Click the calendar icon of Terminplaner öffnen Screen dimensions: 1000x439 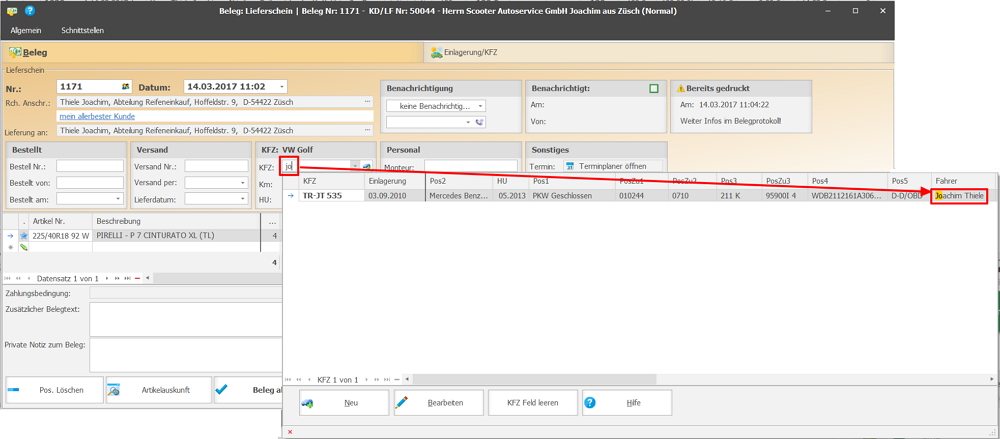click(x=570, y=166)
